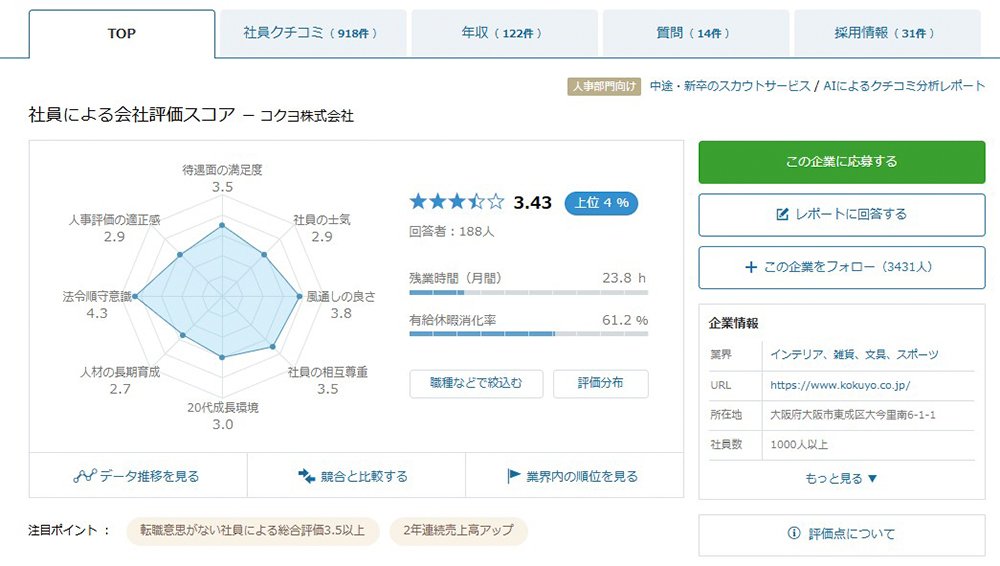
Task: Open the インテリア、雑貨、文具、スポーツ industry link
Action: pos(854,355)
